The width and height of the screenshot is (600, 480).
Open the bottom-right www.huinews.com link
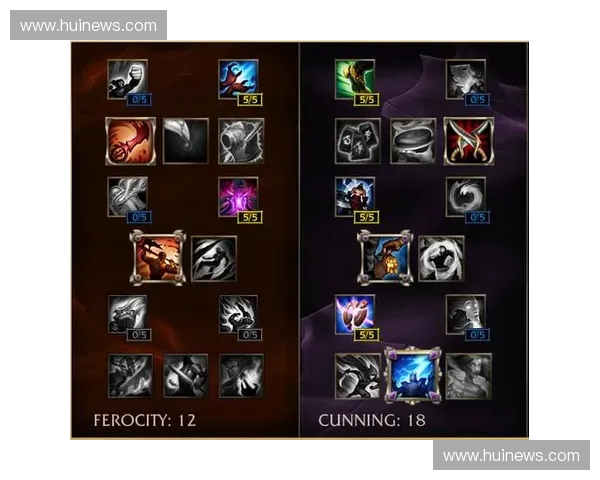511,456
